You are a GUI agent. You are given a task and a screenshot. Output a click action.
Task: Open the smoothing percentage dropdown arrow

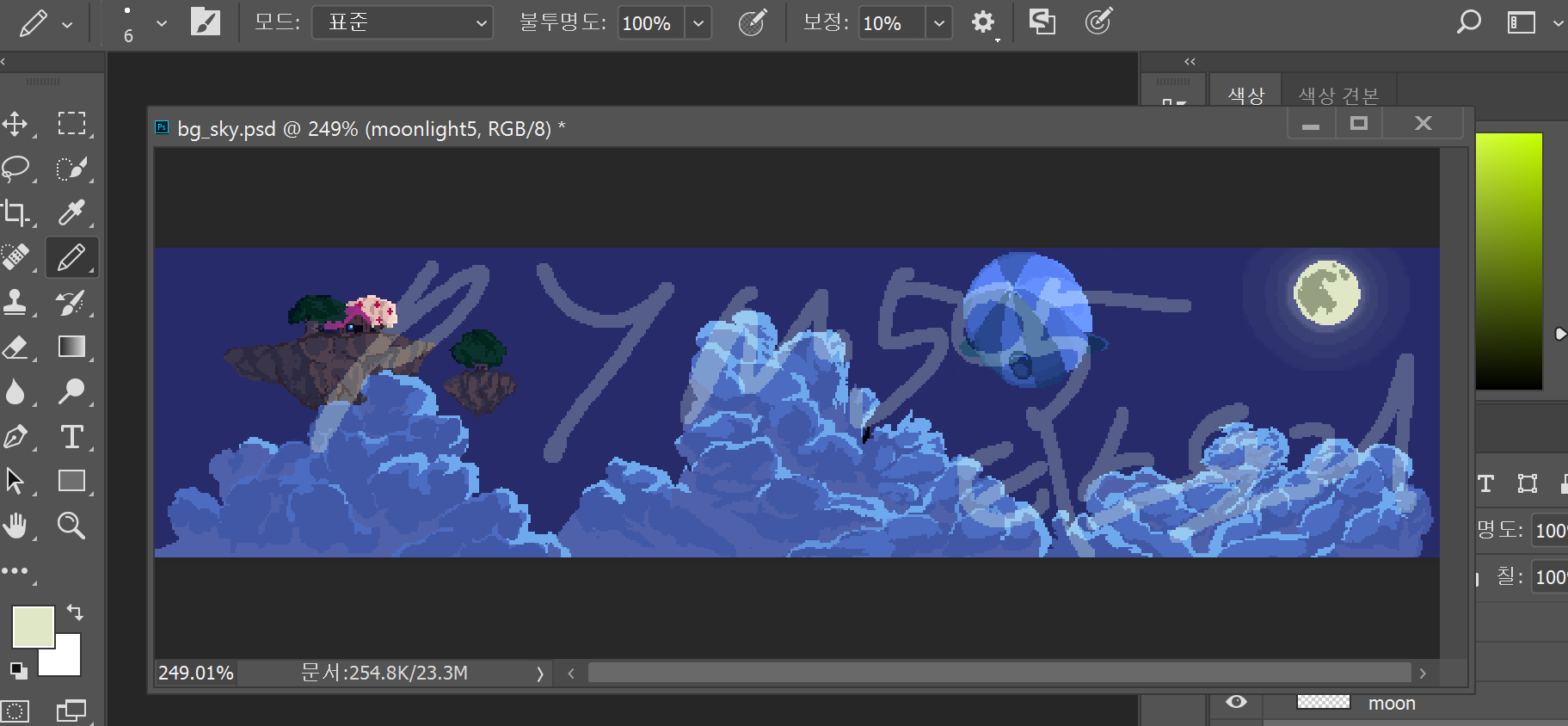click(939, 23)
